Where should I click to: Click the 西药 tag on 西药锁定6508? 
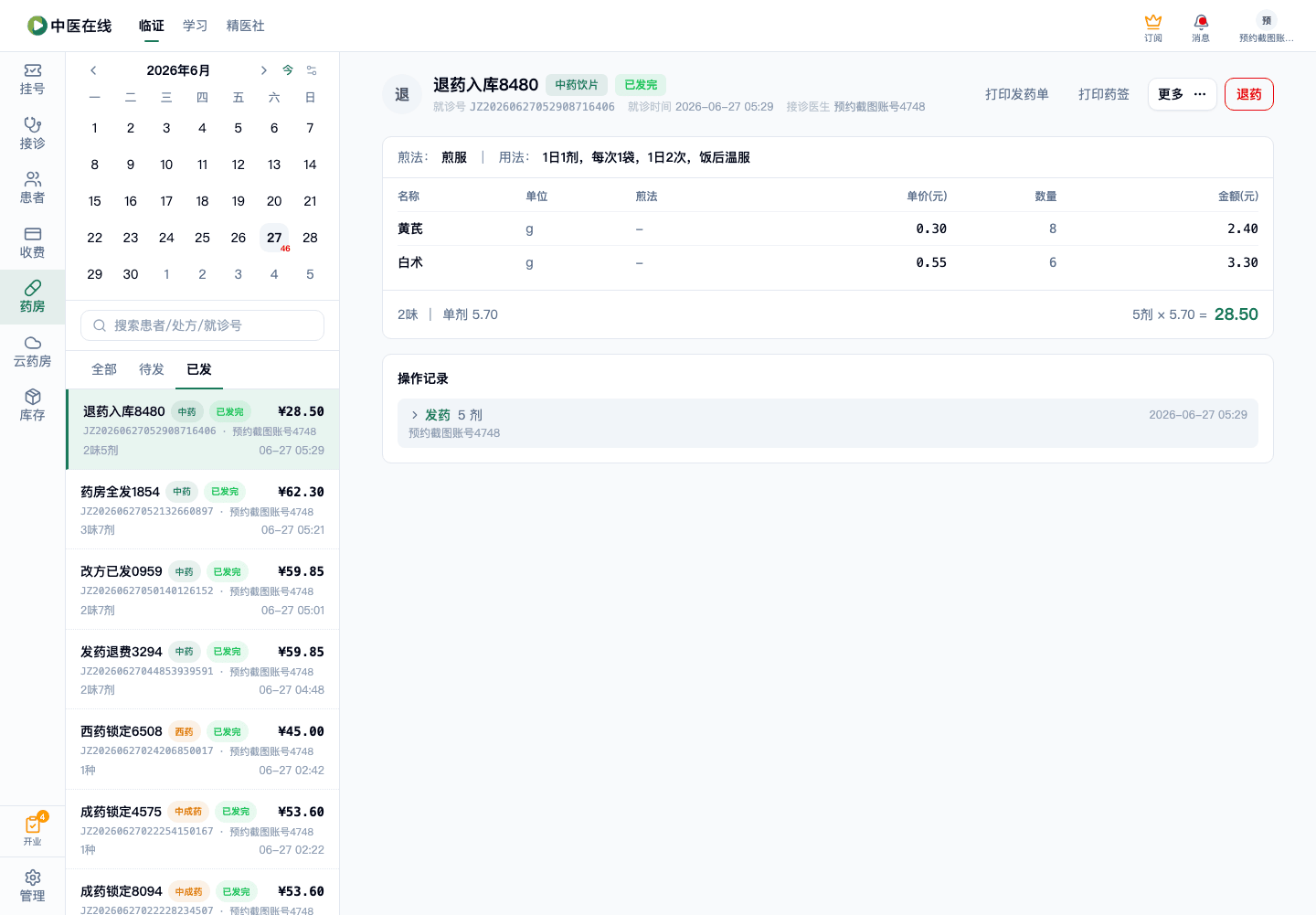coord(185,731)
